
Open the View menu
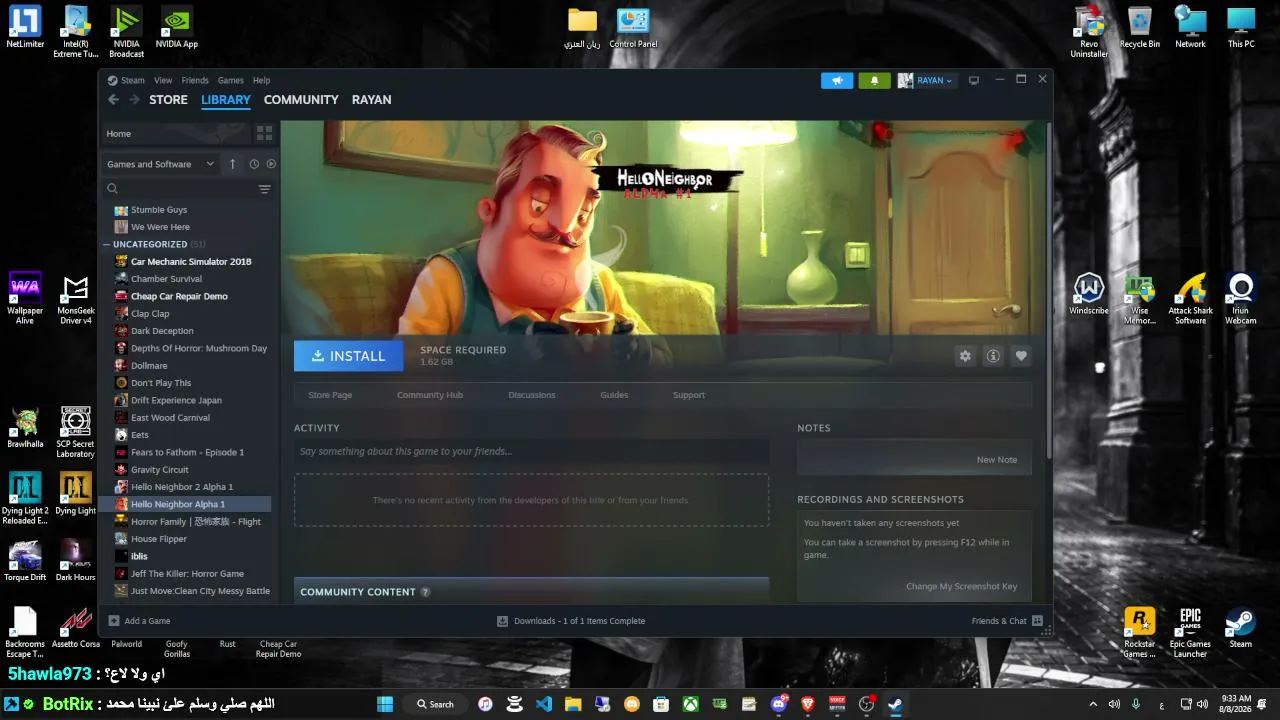coord(163,80)
